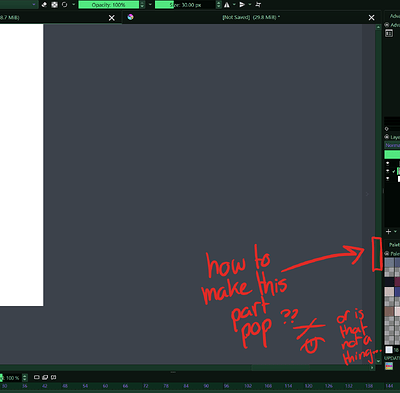Close the left document tab
The image size is (400, 393).
(x=112, y=18)
